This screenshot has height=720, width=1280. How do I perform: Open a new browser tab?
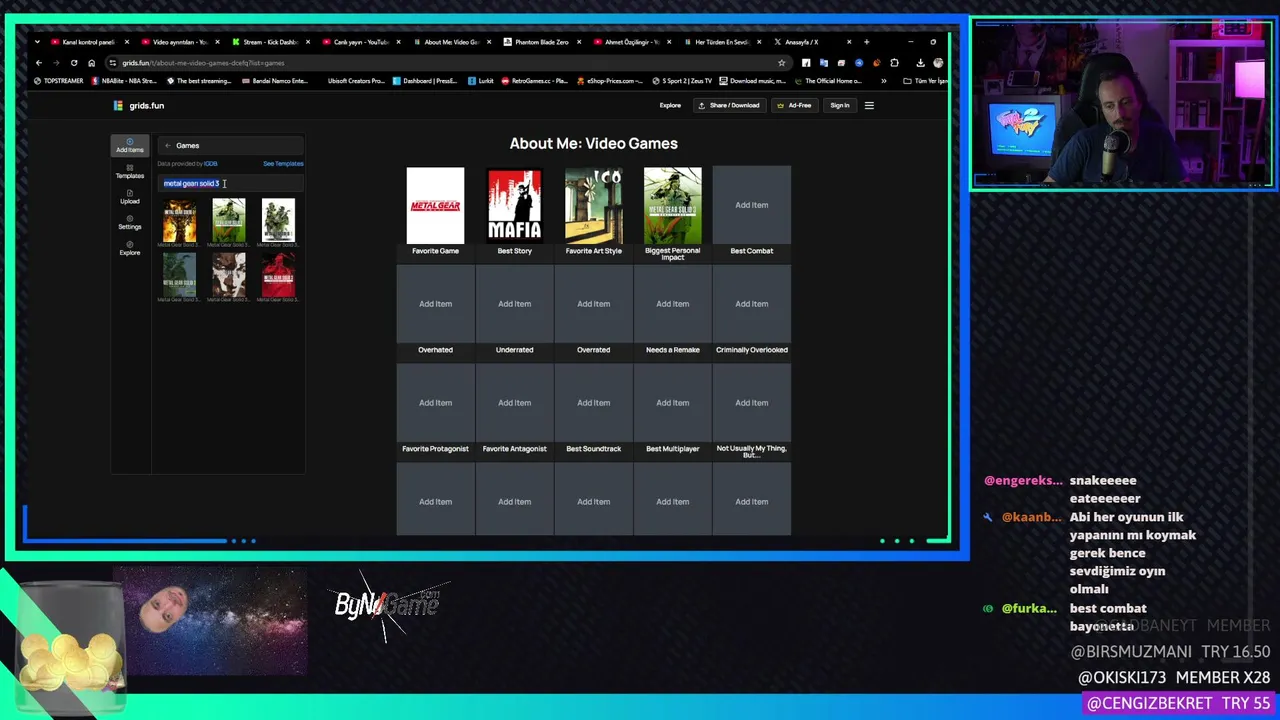pos(866,42)
